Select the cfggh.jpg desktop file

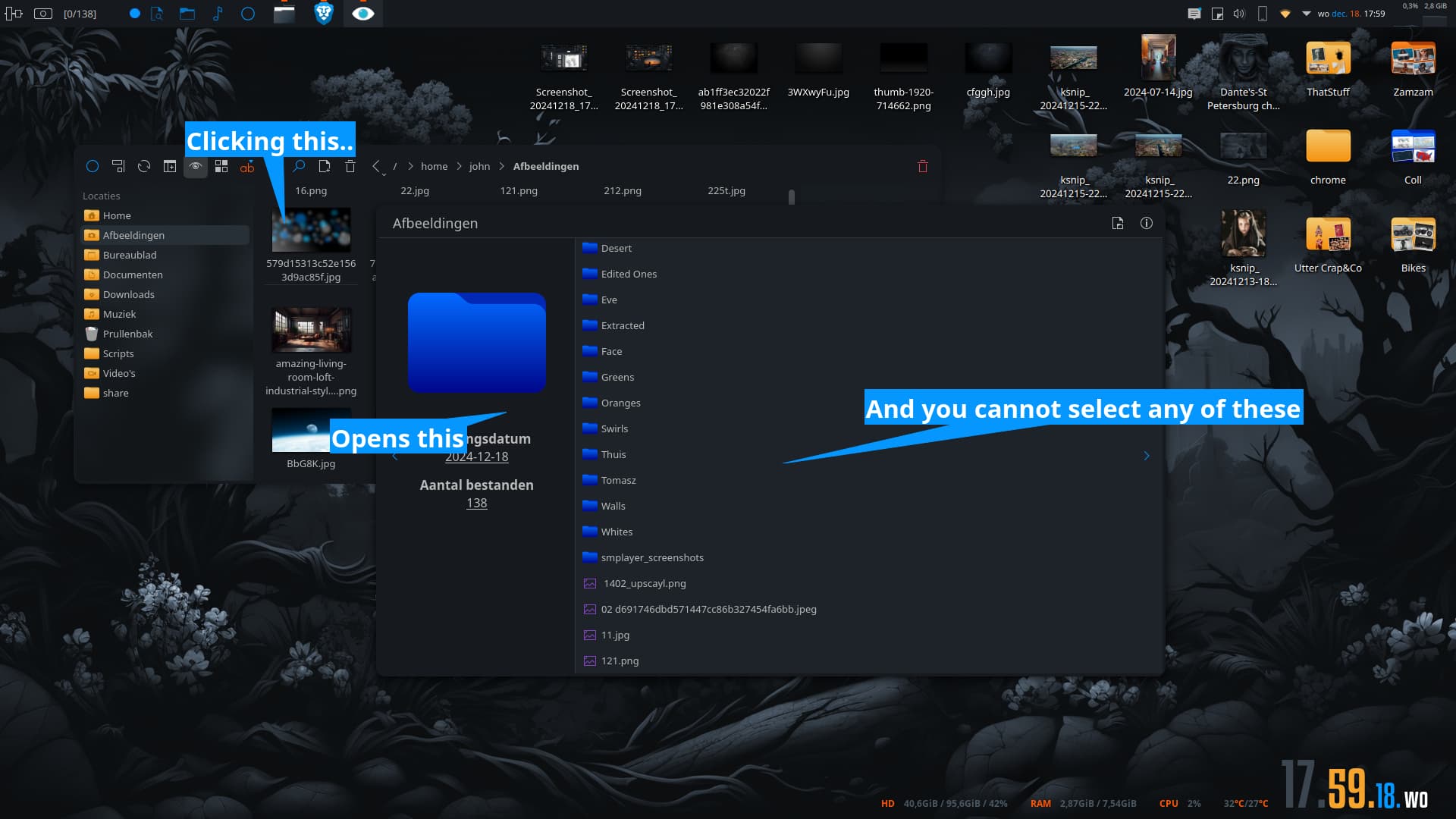tap(988, 70)
